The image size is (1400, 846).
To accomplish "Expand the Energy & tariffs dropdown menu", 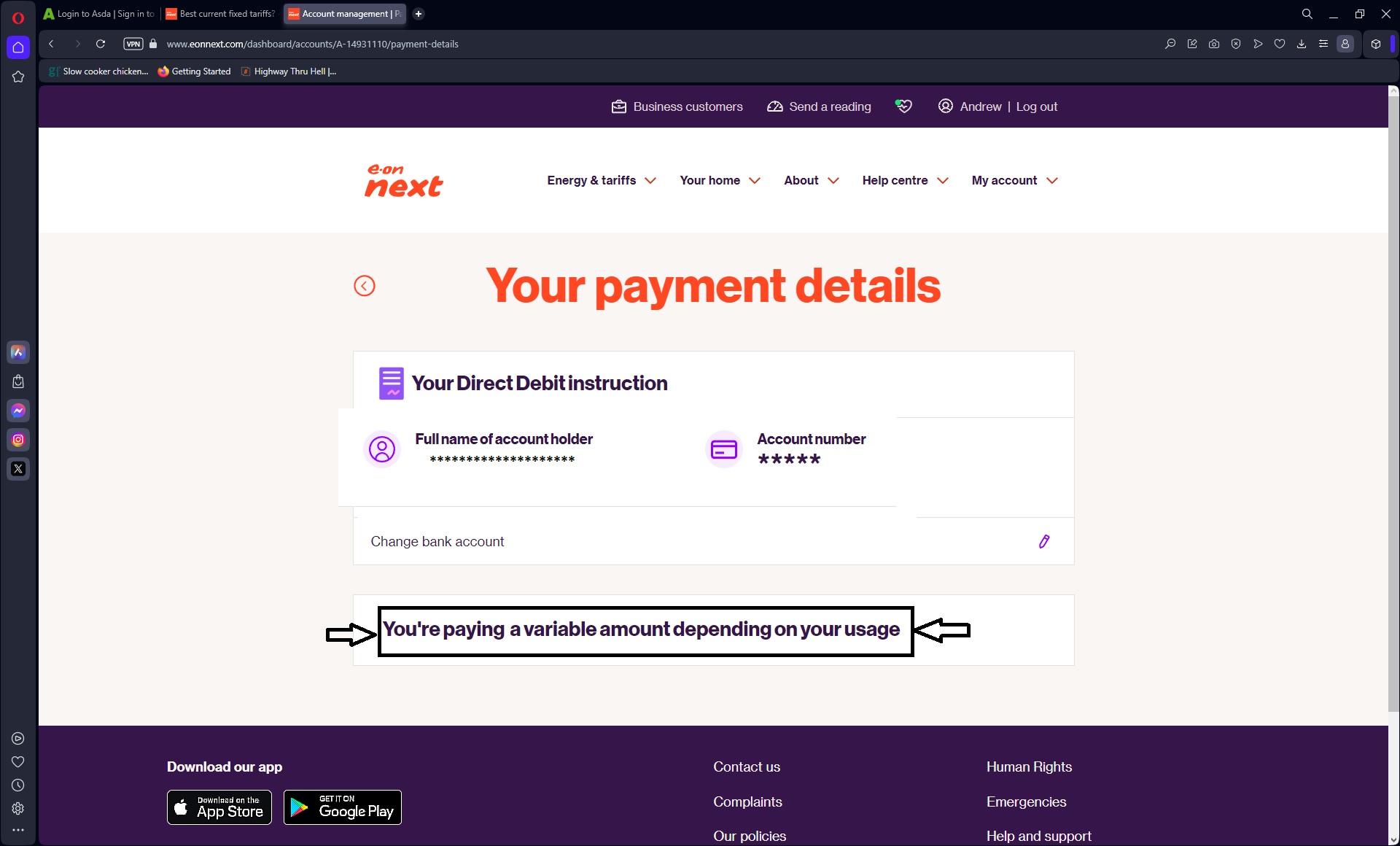I will tap(601, 180).
